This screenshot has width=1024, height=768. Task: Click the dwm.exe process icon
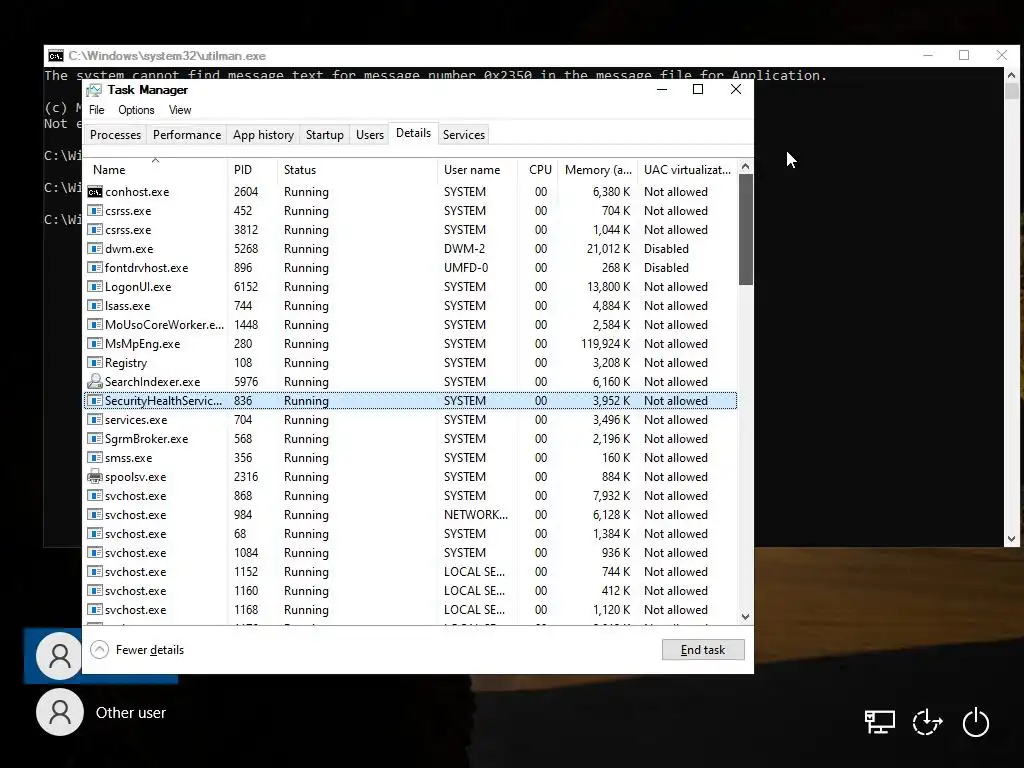[95, 249]
